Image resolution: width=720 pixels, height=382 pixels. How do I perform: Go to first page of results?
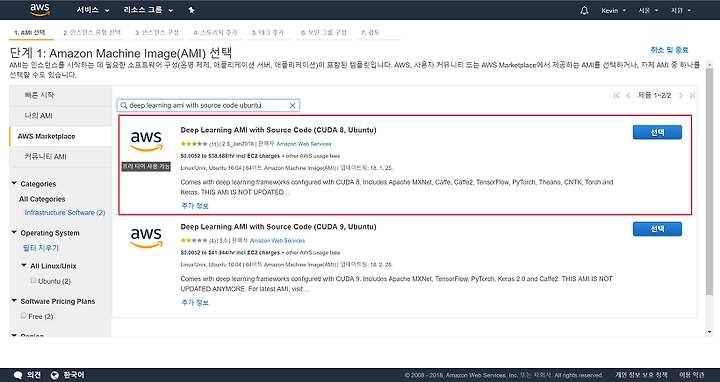point(616,96)
